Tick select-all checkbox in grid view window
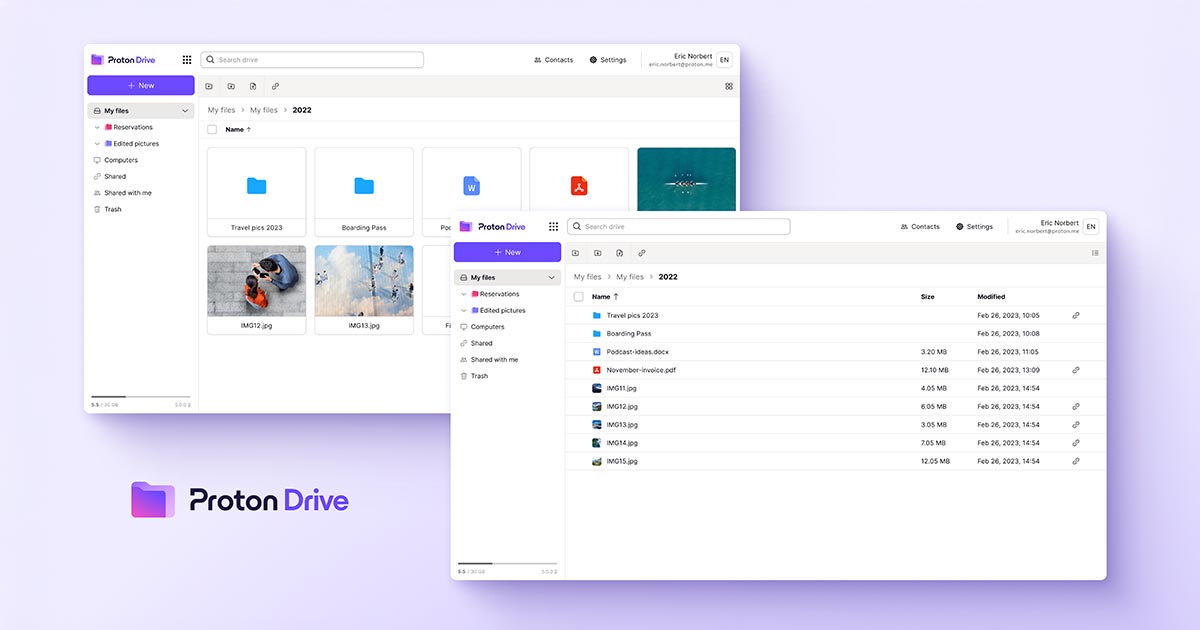The width and height of the screenshot is (1200, 630). (x=212, y=130)
